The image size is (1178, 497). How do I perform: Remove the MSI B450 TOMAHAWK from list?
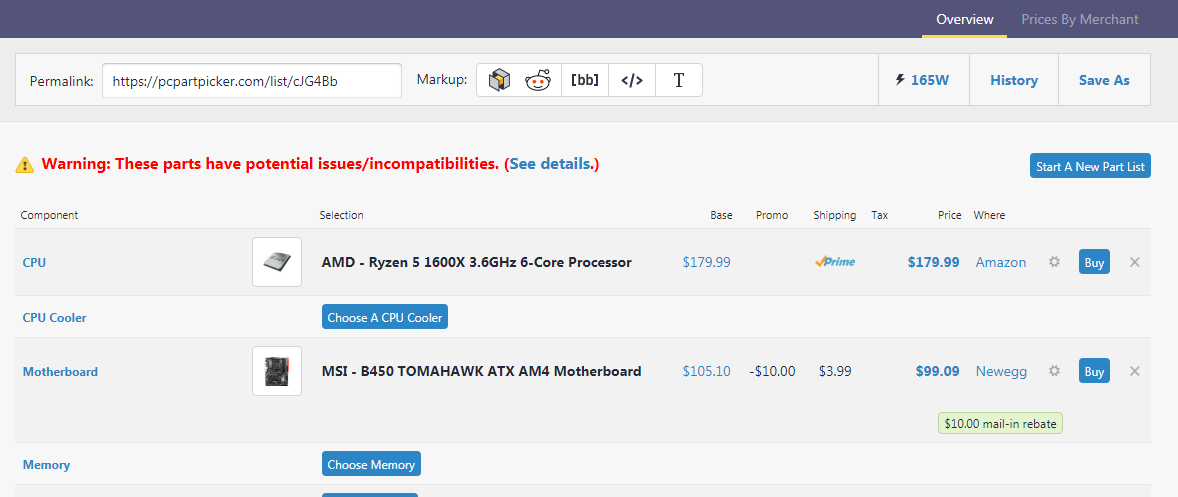click(1134, 371)
